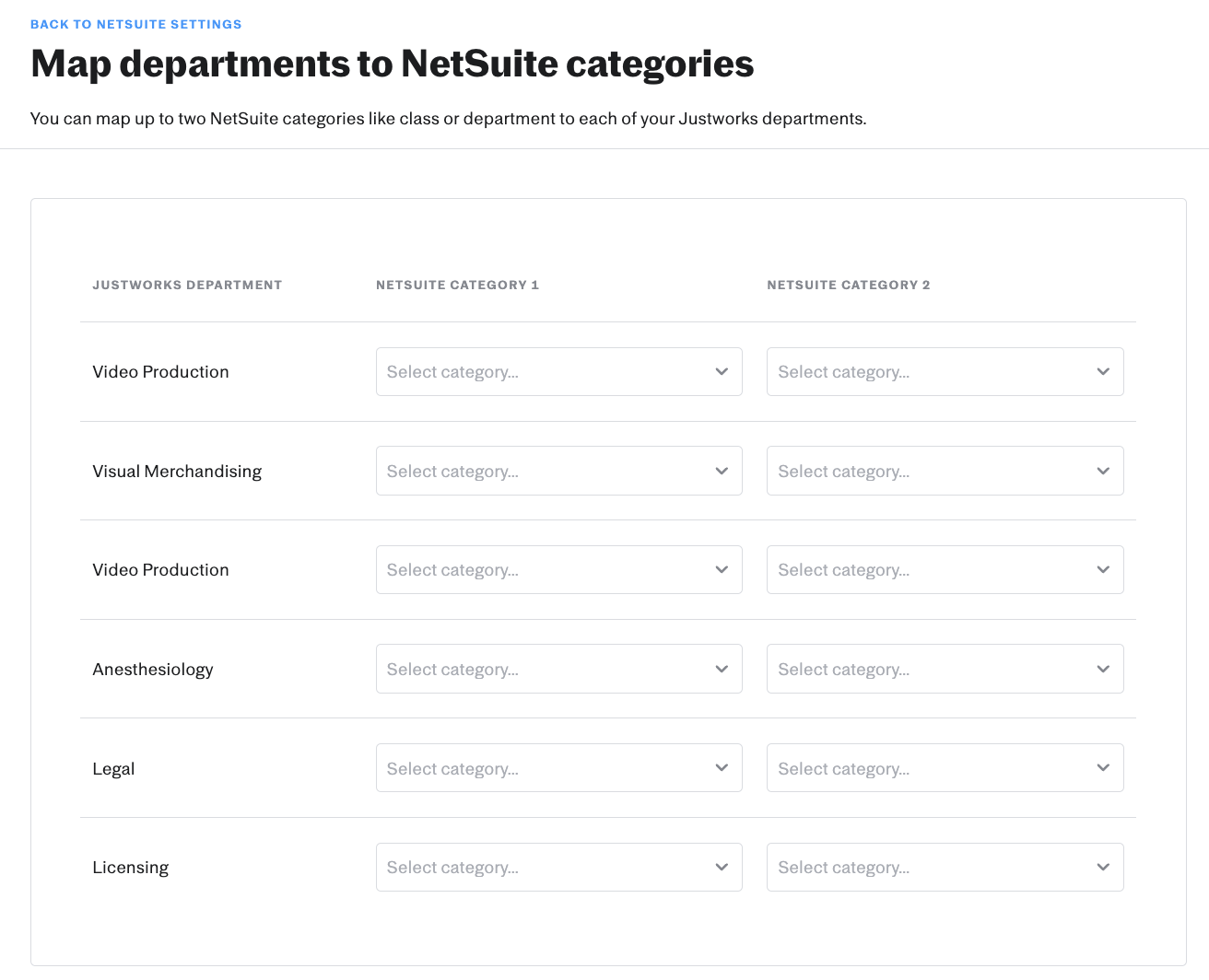Open Category 2 dropdown for Visual Merchandising
The height and width of the screenshot is (980, 1209).
click(945, 471)
